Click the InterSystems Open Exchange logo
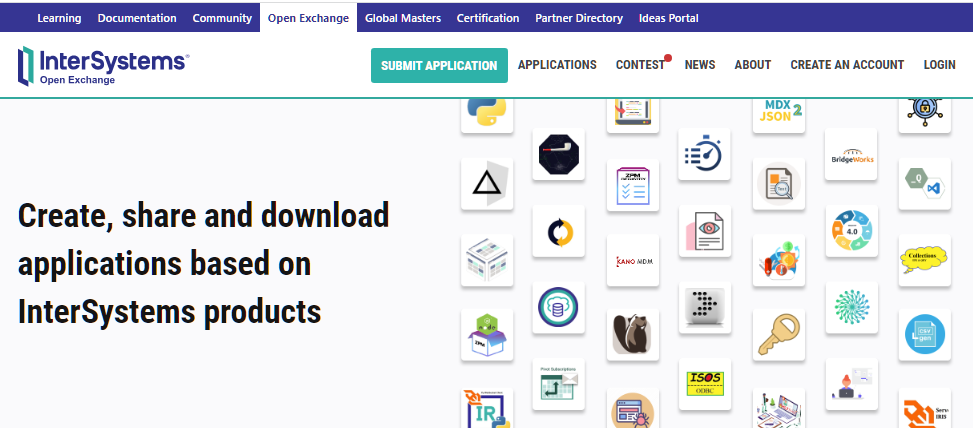This screenshot has width=973, height=445. coord(103,65)
